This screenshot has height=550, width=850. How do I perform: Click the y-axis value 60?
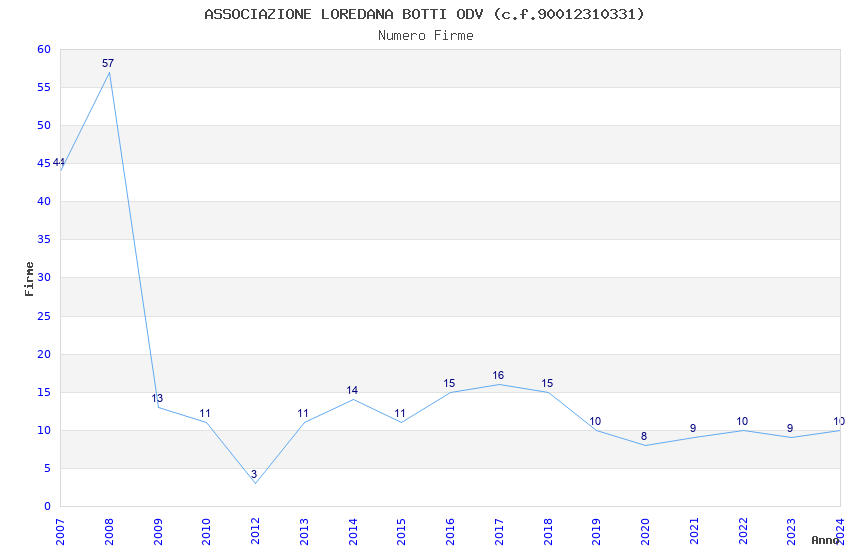point(44,49)
